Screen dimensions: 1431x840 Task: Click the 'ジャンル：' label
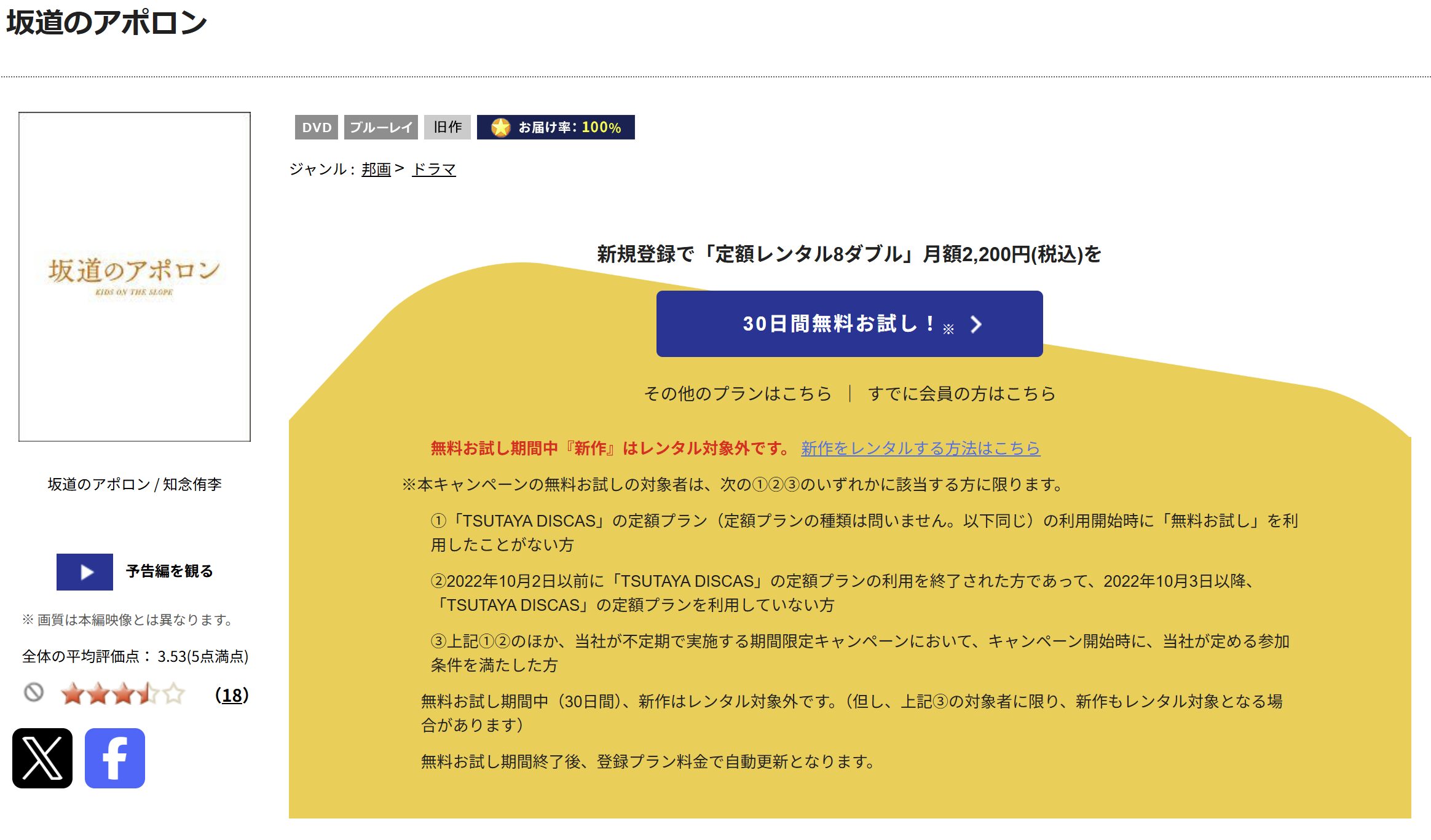(x=322, y=169)
